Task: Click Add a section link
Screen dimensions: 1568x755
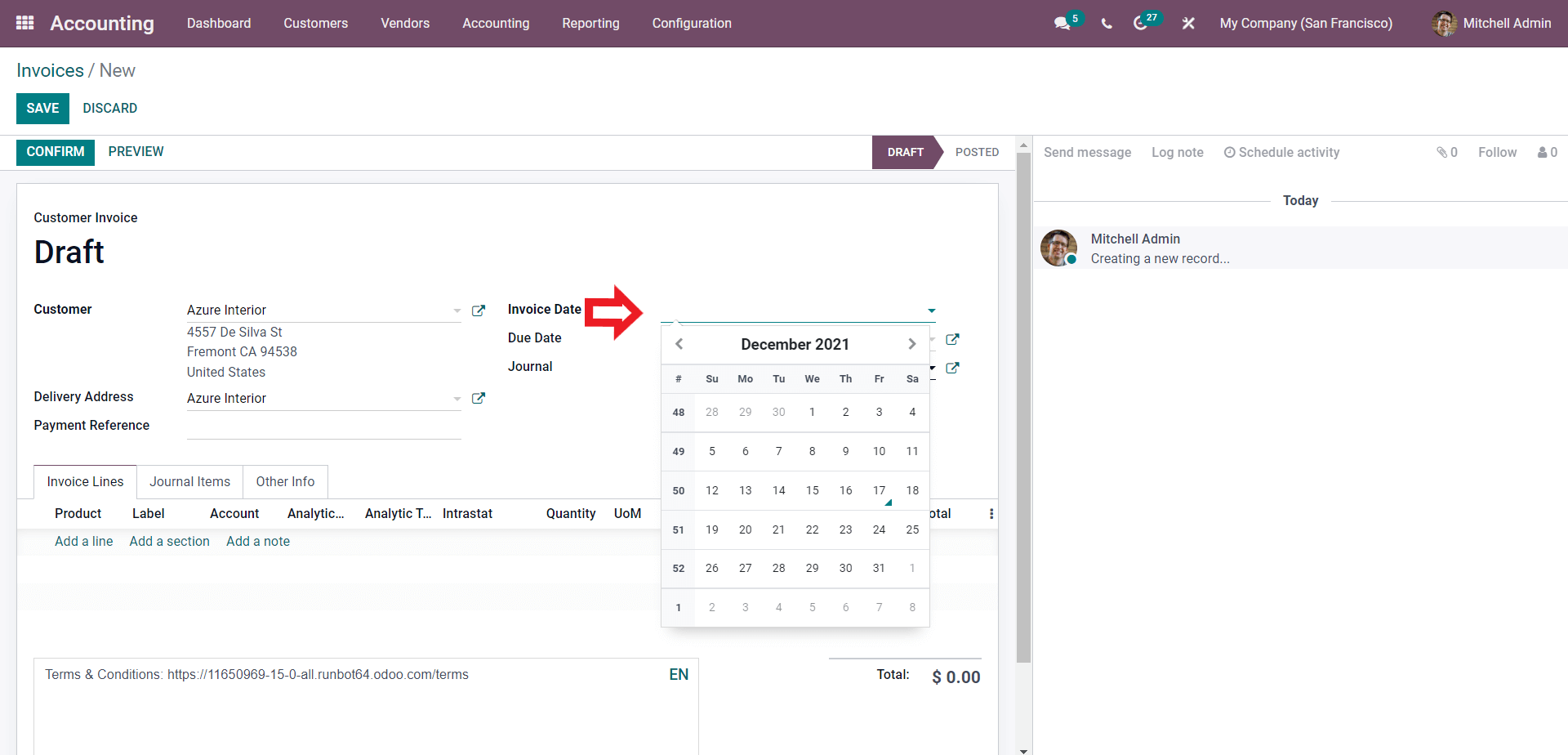Action: 169,541
